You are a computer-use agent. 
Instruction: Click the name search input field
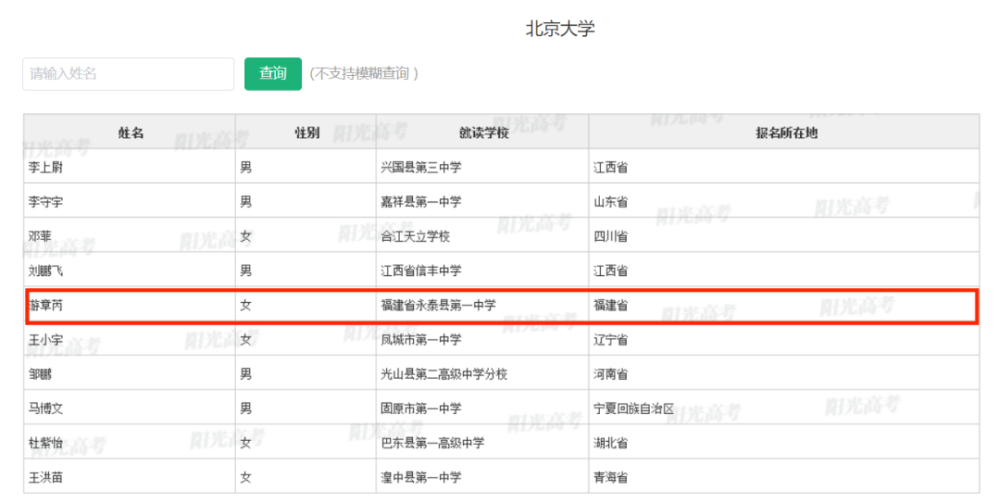(128, 73)
